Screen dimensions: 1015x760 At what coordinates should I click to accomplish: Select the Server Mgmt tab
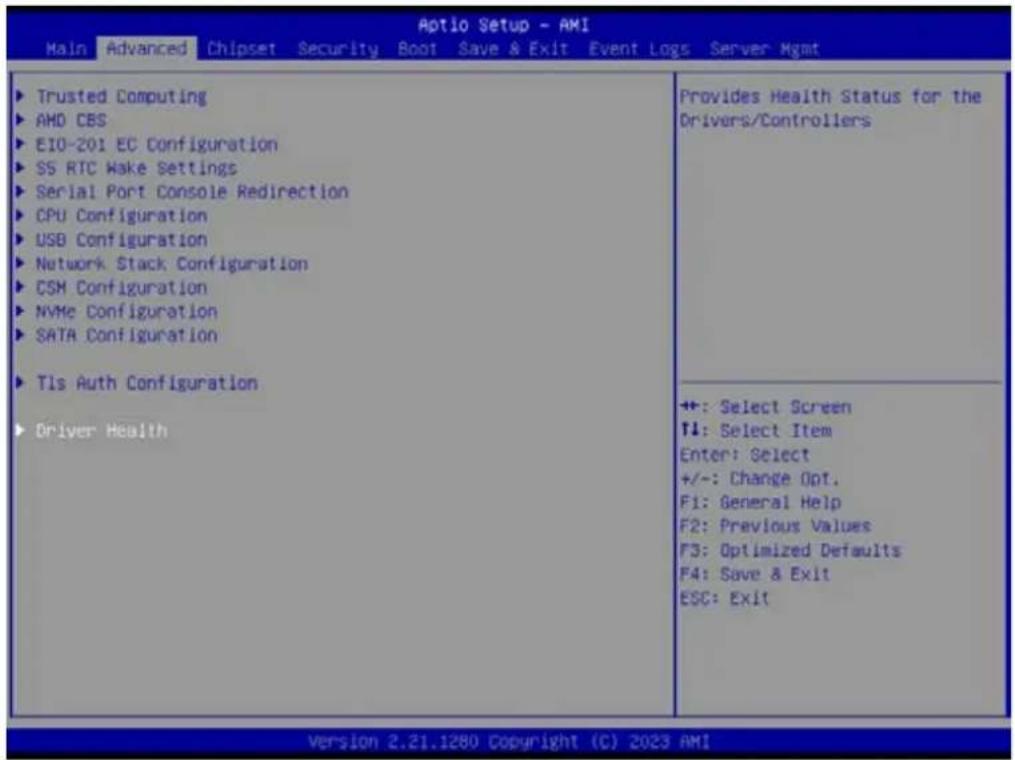coord(764,49)
